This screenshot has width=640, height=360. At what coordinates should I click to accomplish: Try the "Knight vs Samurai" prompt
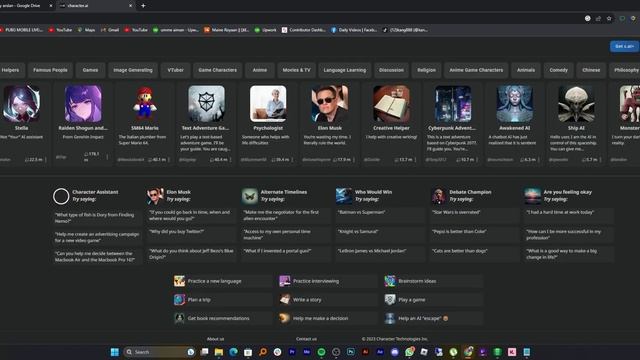(380, 234)
